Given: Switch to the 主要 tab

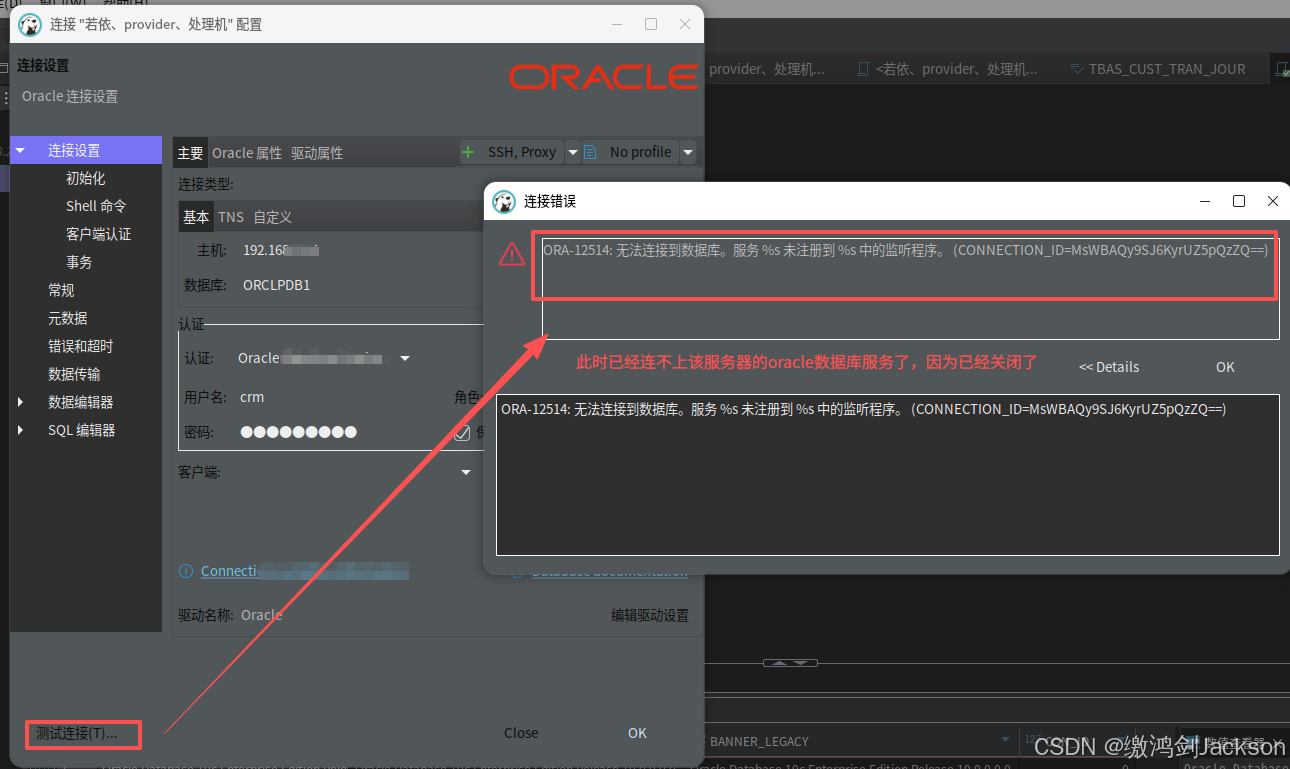Looking at the screenshot, I should 190,153.
